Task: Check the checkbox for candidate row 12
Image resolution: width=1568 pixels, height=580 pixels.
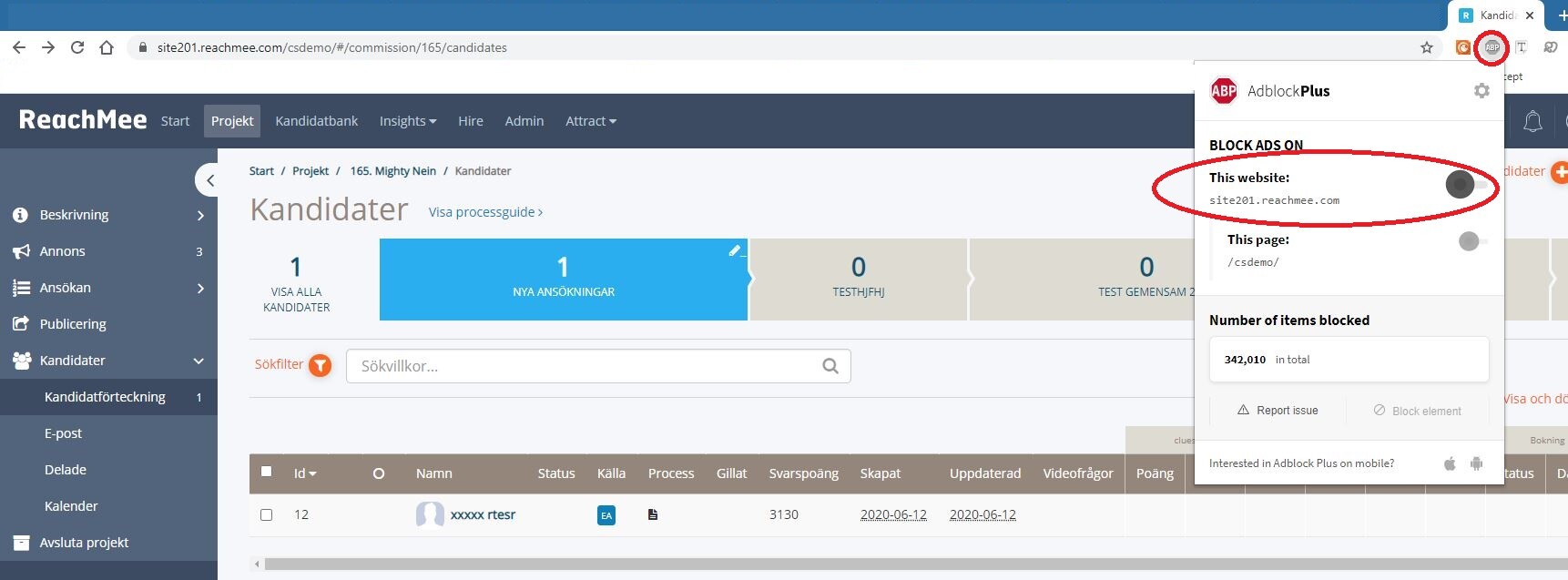Action: pos(266,514)
